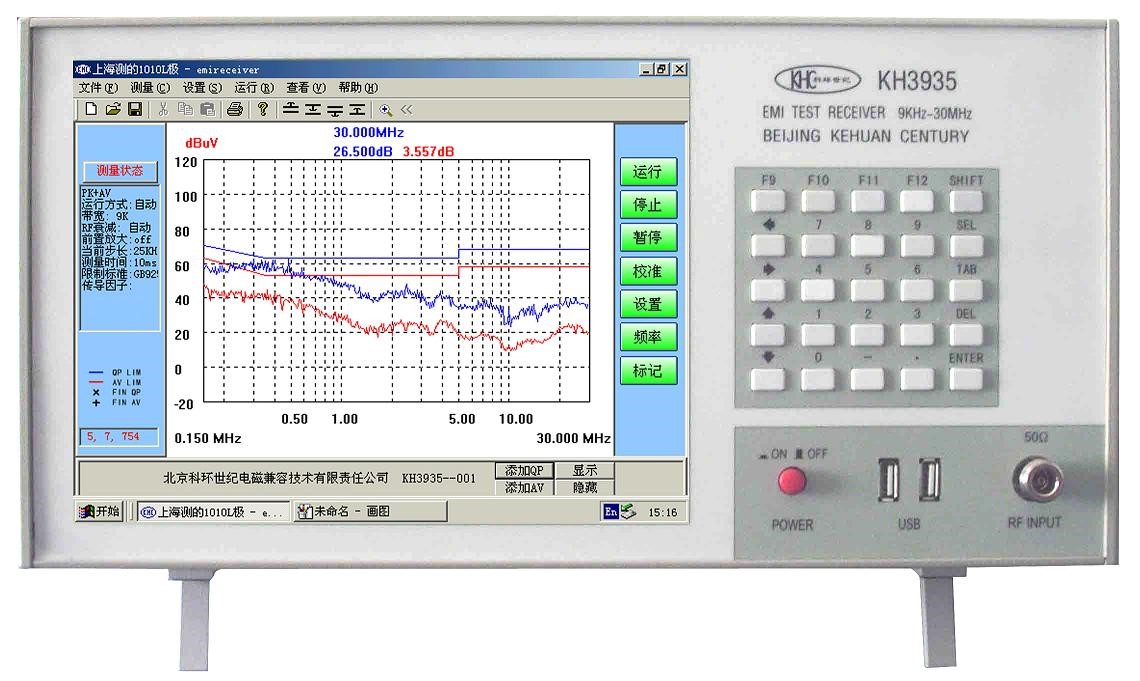
Task: Tap the ENTER key on the keypad
Action: coord(966,379)
